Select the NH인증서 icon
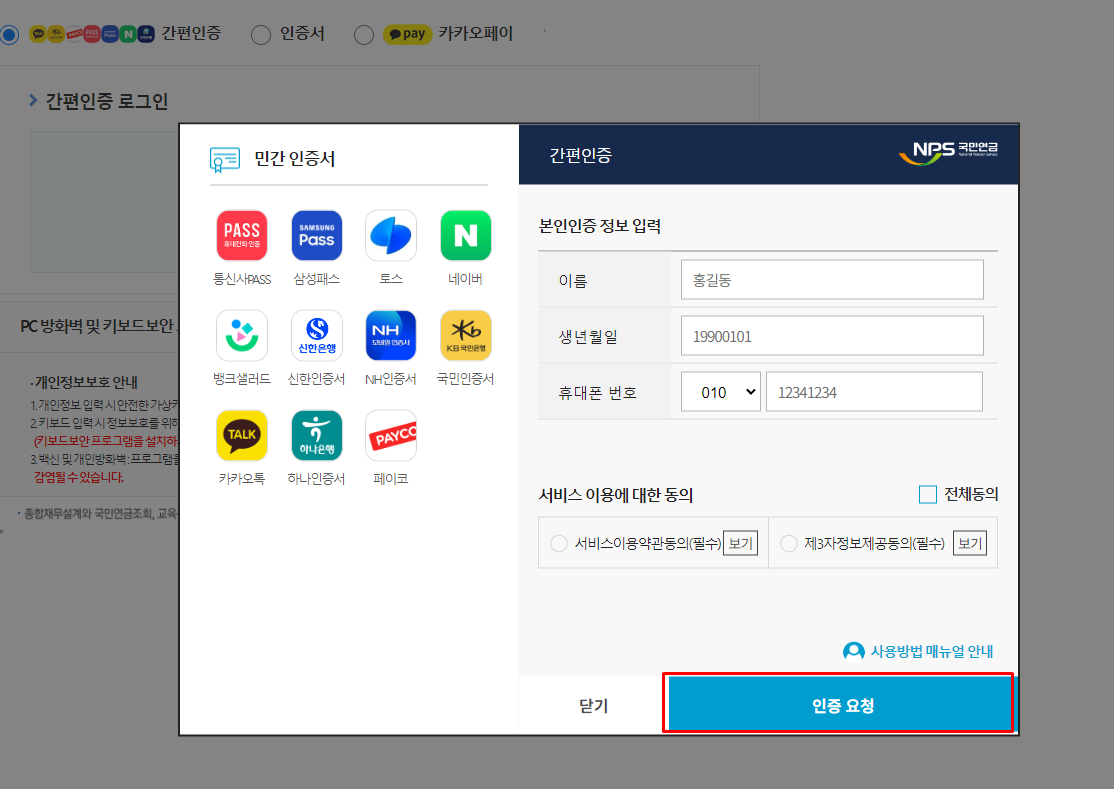 pos(391,335)
